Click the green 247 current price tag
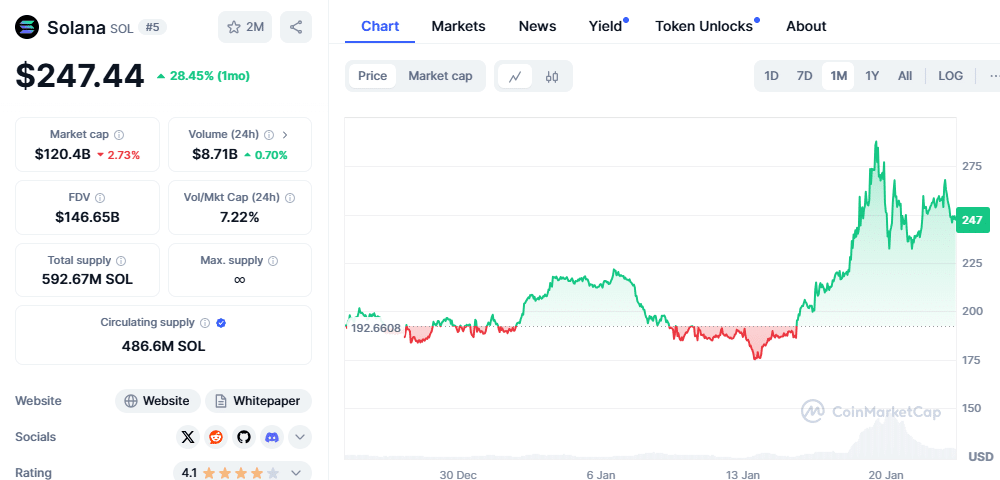Screen dimensions: 1000x480 pos(972,220)
